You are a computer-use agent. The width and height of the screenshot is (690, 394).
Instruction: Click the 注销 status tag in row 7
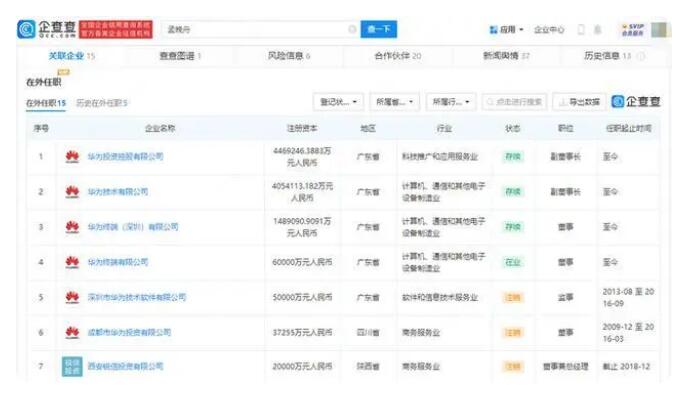(513, 366)
